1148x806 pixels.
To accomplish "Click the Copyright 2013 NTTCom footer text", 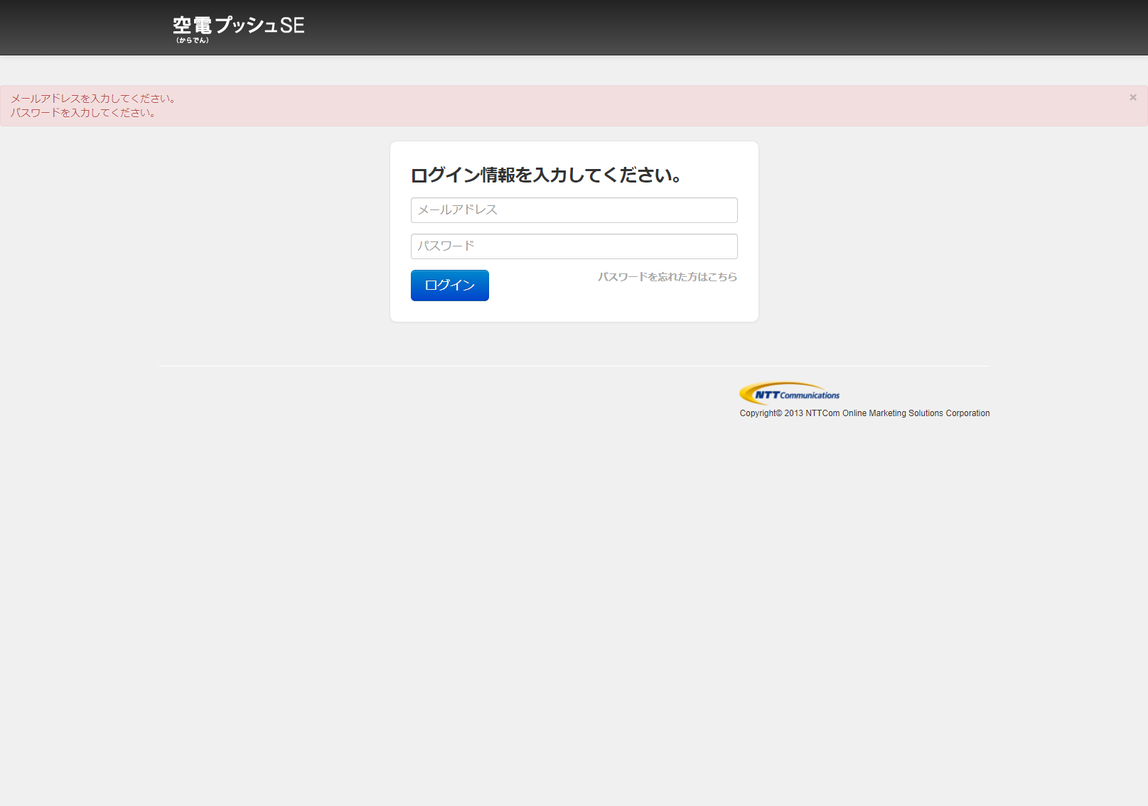I will 864,414.
